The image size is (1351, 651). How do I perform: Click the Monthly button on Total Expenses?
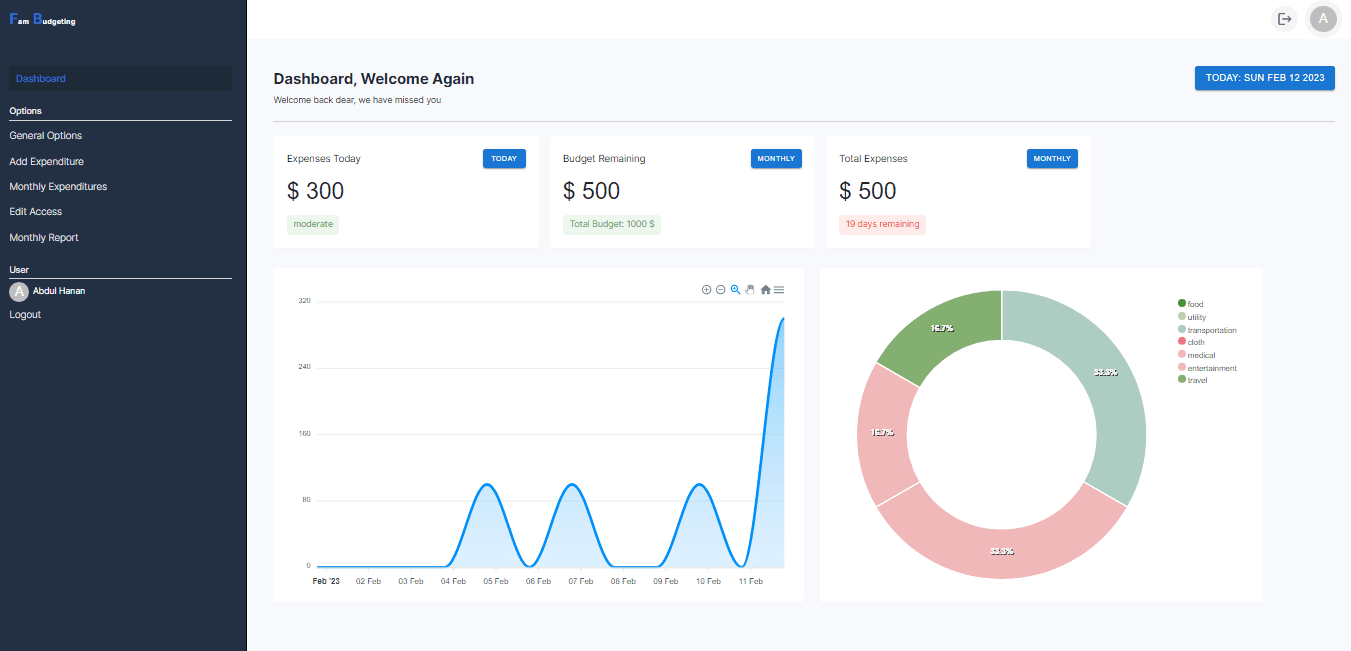tap(1052, 159)
